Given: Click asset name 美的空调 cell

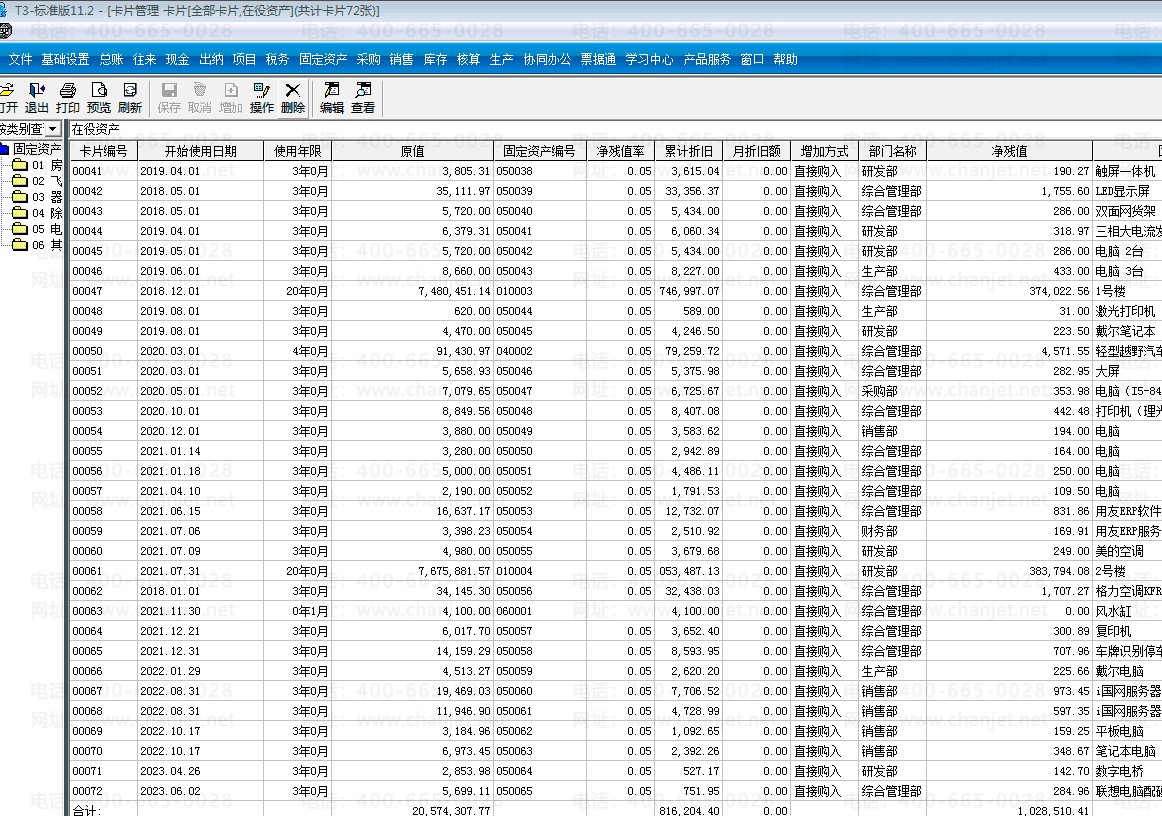Looking at the screenshot, I should [1127, 551].
